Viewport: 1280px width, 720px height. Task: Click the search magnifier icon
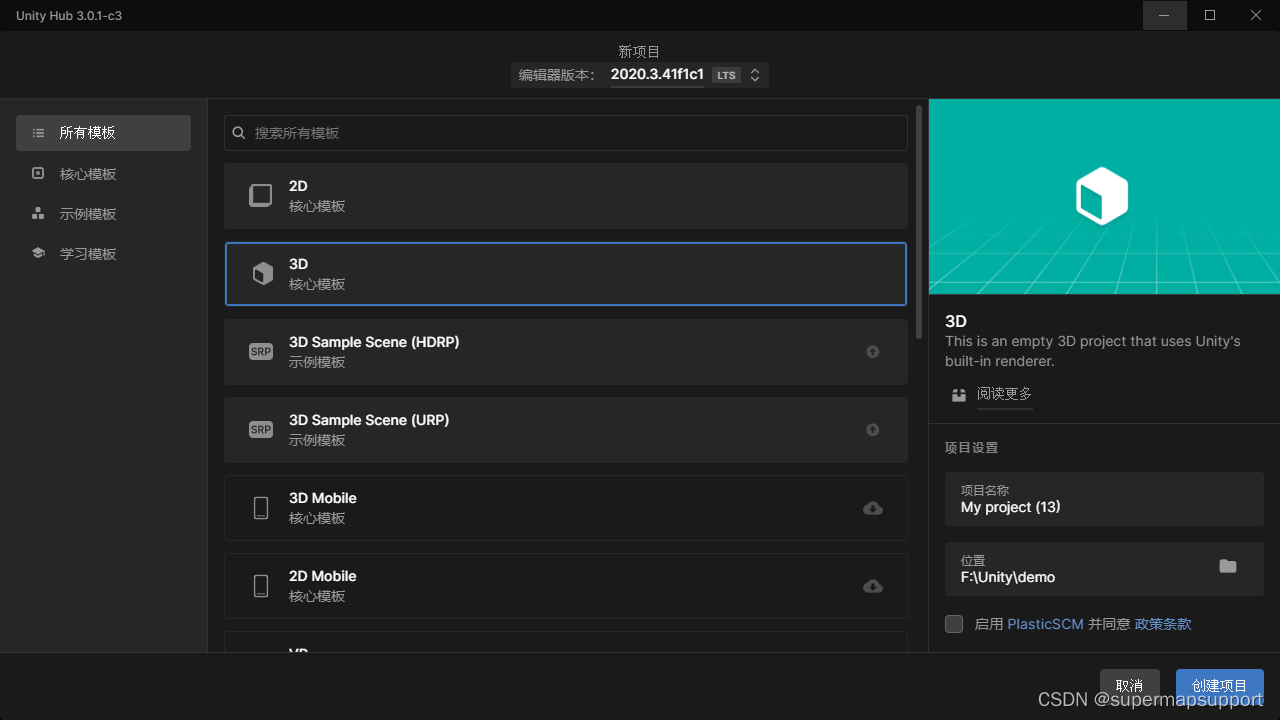pos(239,133)
